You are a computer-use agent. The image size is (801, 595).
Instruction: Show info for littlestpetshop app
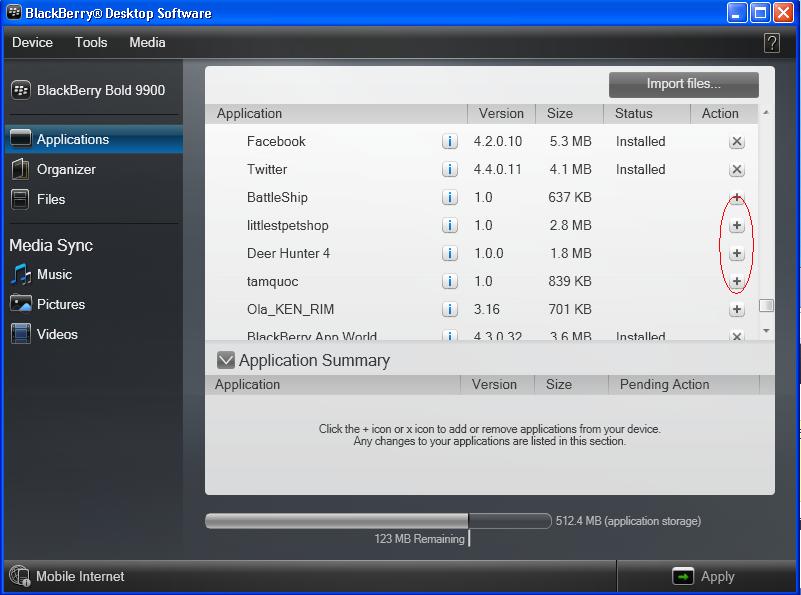[x=450, y=225]
